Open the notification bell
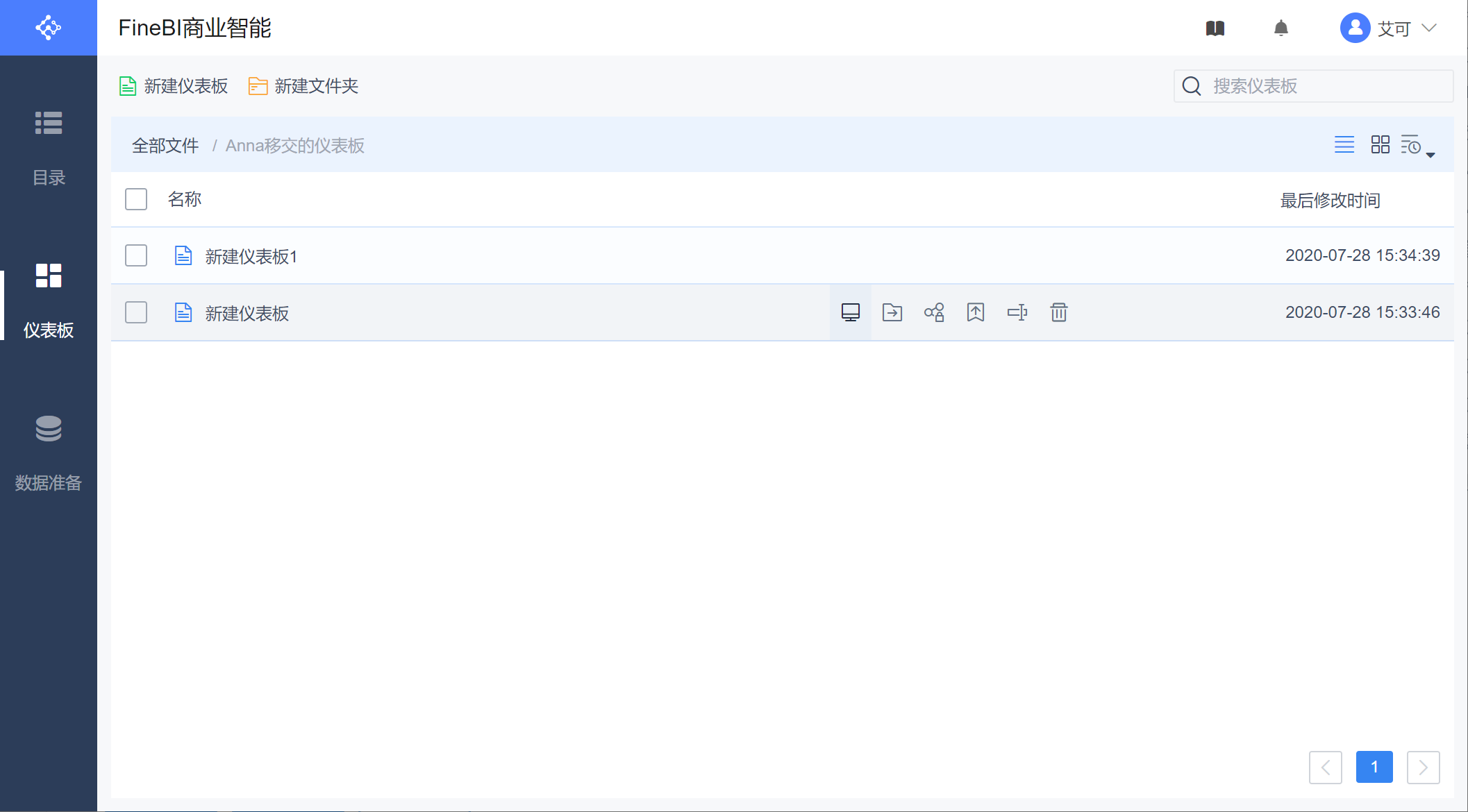Viewport: 1468px width, 812px height. (1281, 28)
